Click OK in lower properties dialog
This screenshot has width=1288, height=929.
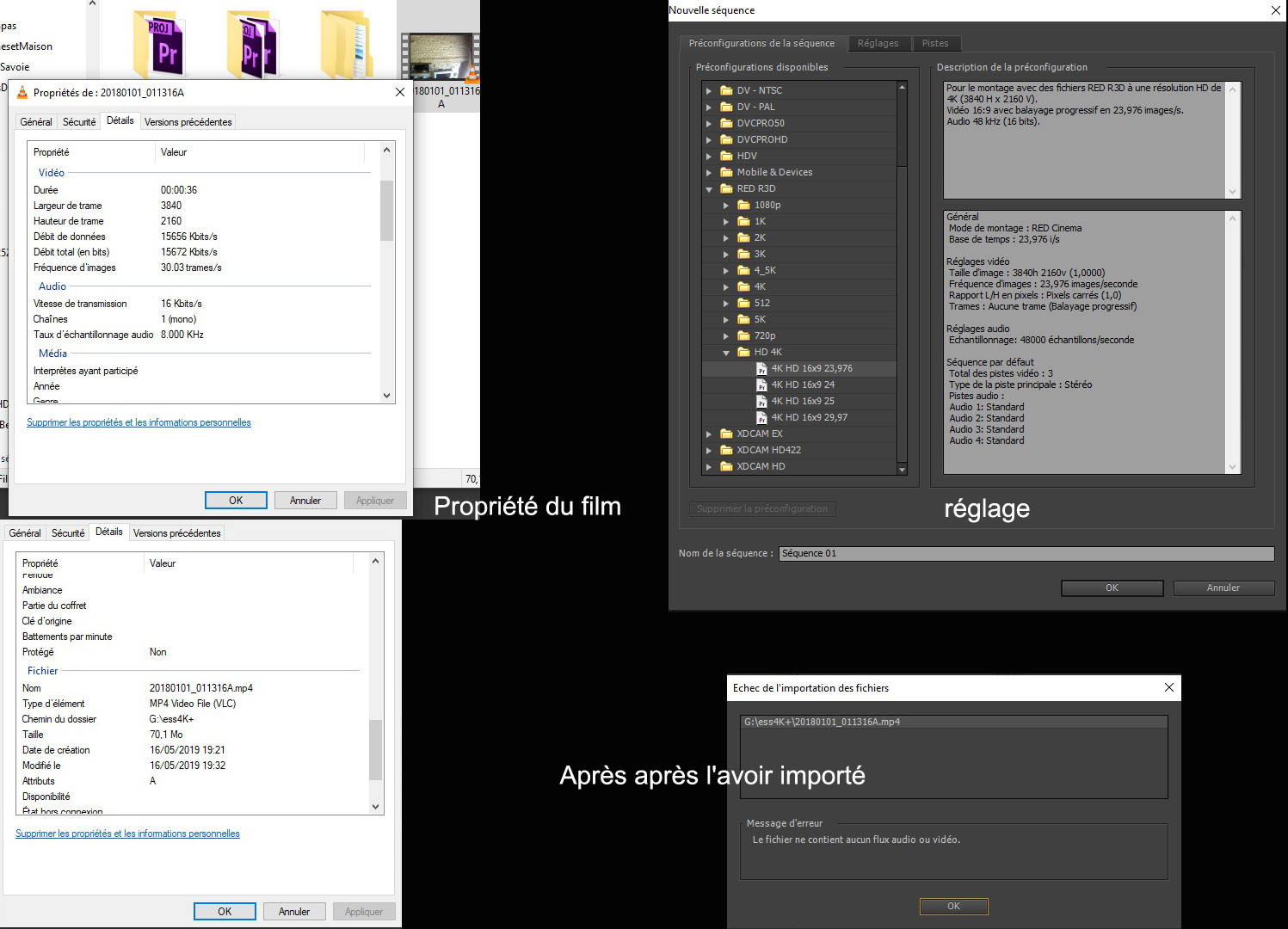click(x=225, y=912)
